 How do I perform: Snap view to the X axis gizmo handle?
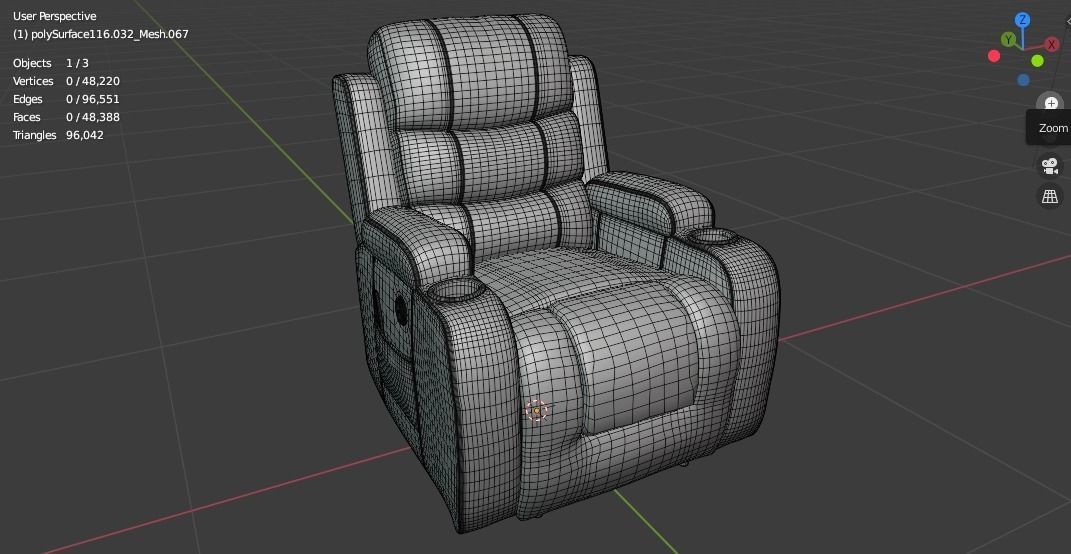point(1051,44)
